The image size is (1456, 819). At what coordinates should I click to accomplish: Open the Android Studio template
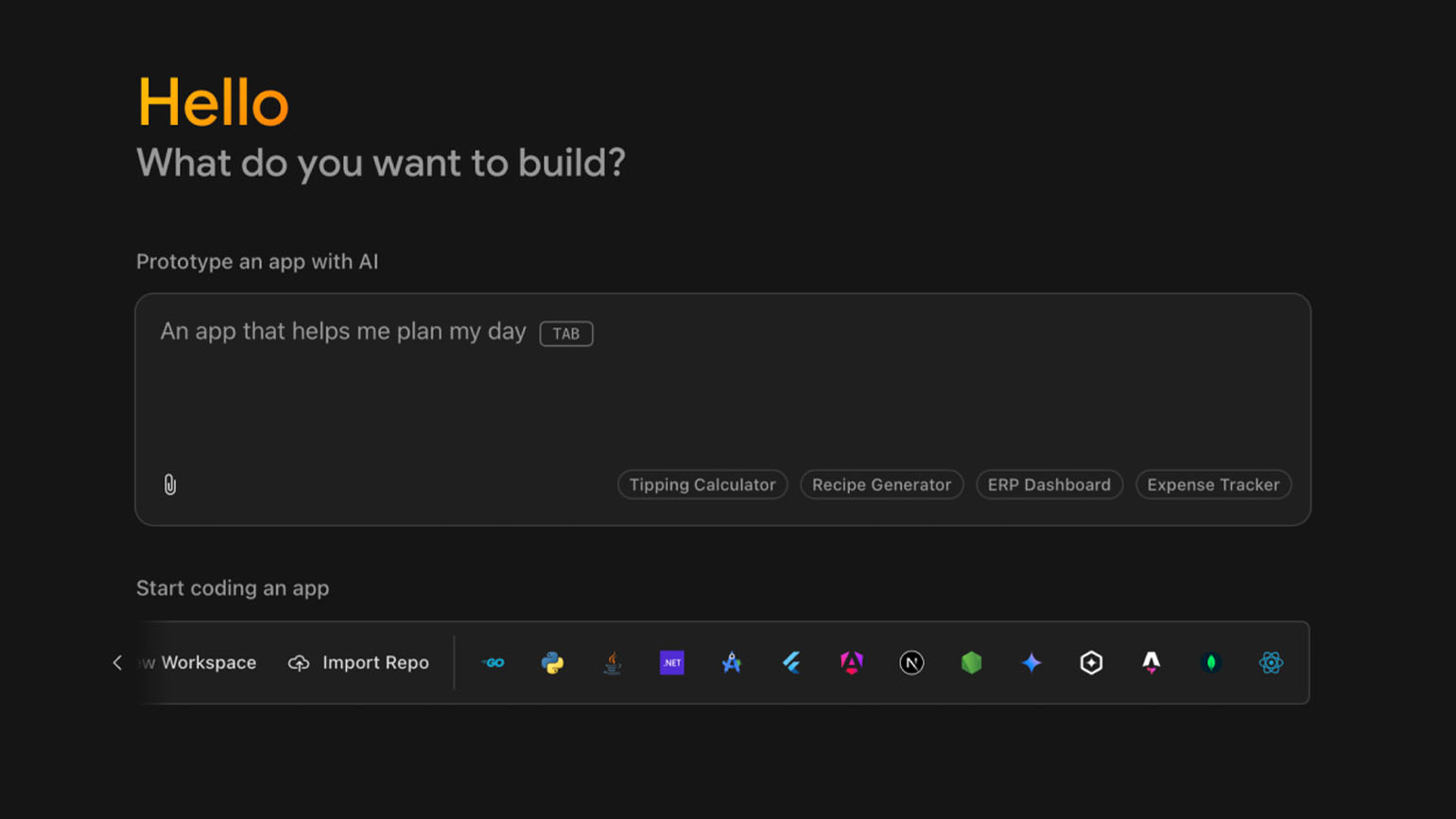tap(732, 663)
